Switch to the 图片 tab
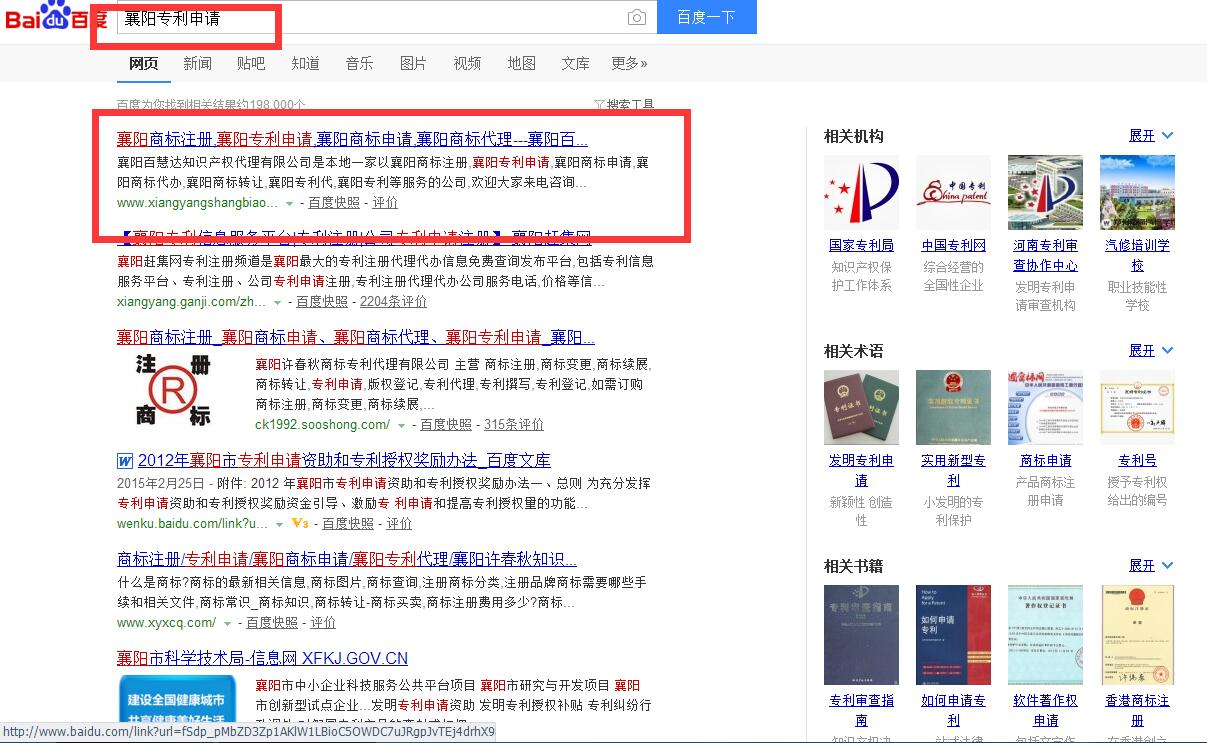The height and width of the screenshot is (743, 1207). pos(413,63)
